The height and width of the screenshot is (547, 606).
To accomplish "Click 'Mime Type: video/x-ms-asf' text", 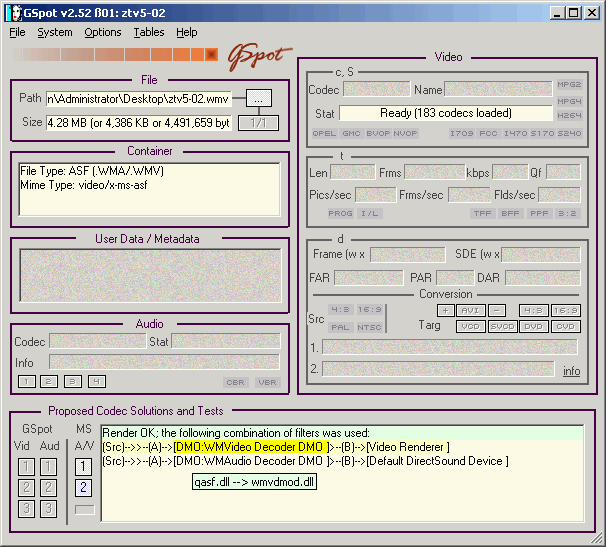I will 84,185.
